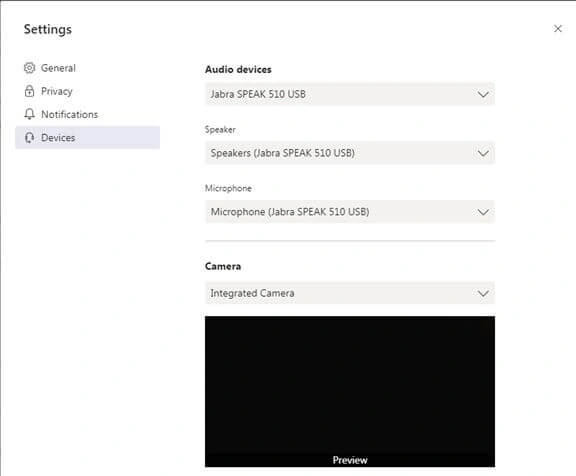Open the Integrated Camera dropdown
576x476 pixels.
click(350, 293)
